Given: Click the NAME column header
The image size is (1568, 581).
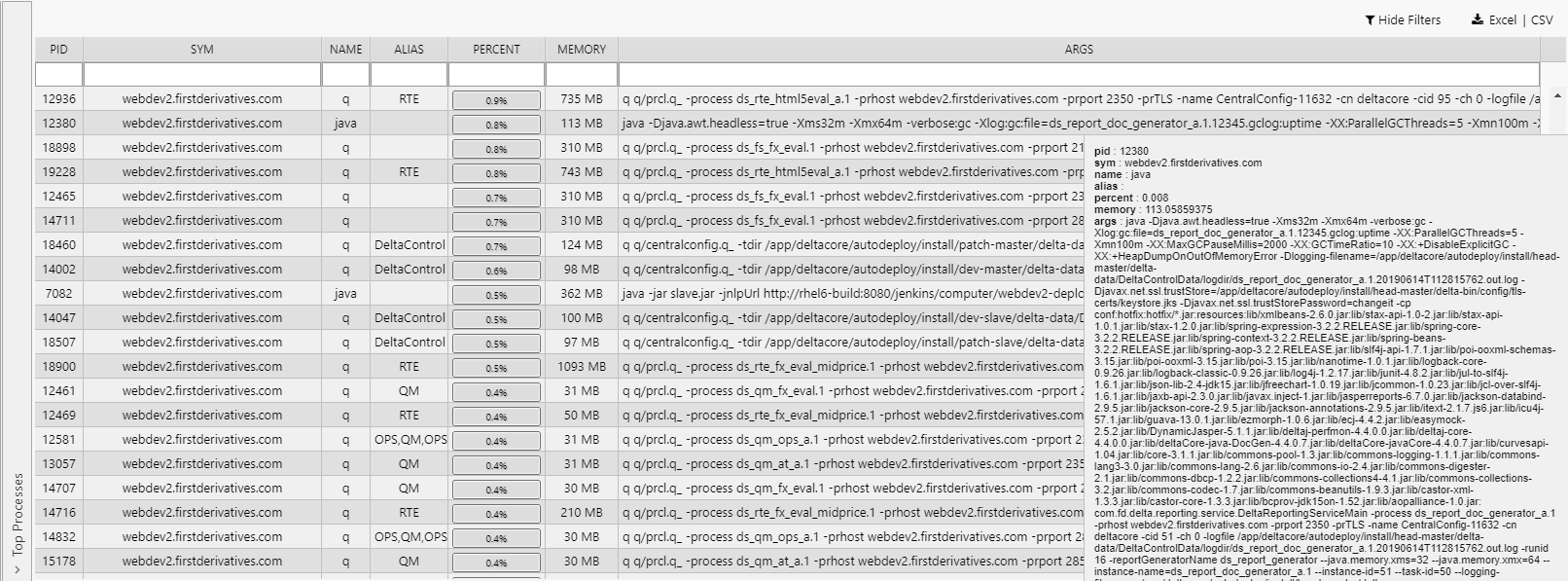Looking at the screenshot, I should click(345, 49).
